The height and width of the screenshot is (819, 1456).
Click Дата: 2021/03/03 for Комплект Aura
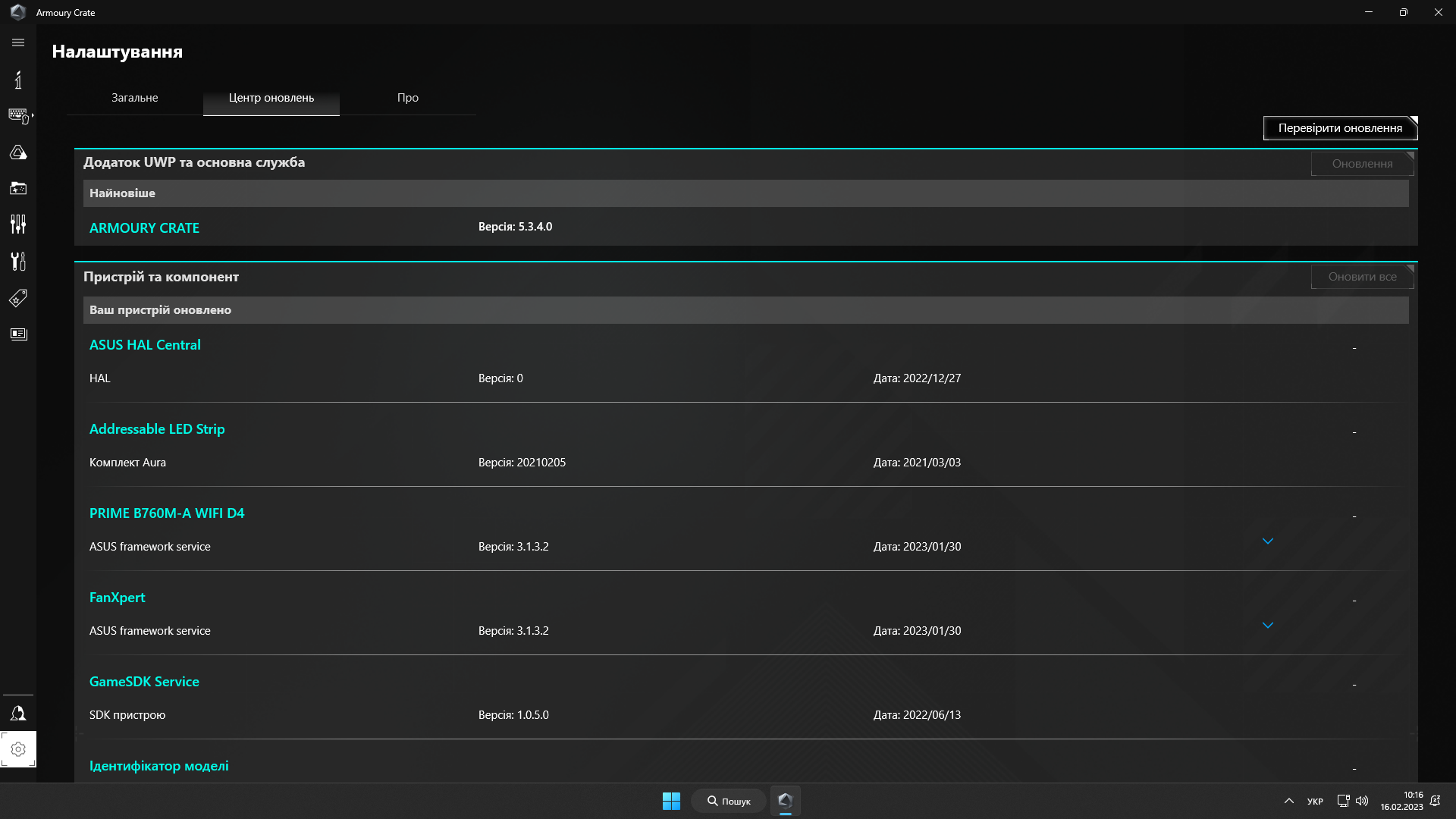[917, 463]
